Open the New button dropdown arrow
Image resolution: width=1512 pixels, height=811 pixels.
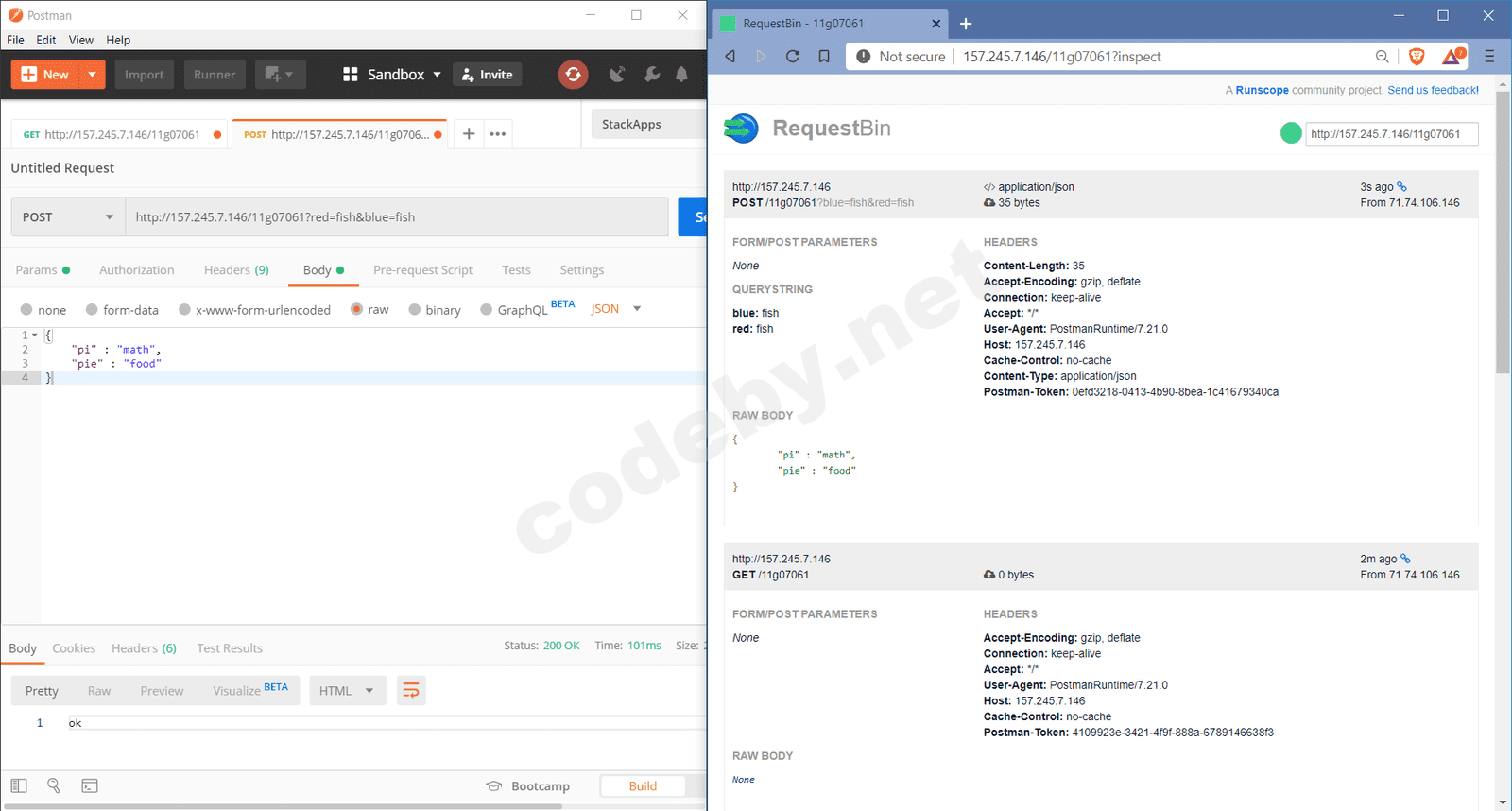point(92,74)
